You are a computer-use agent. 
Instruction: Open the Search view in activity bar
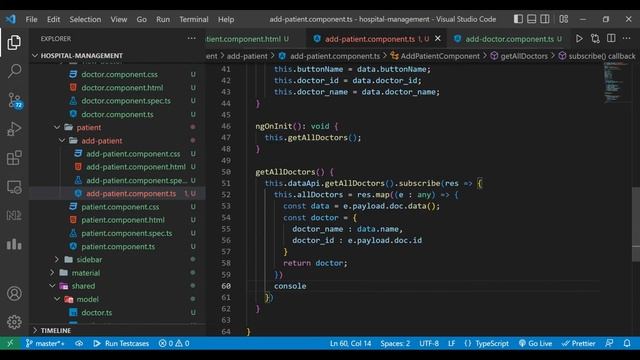[14, 71]
